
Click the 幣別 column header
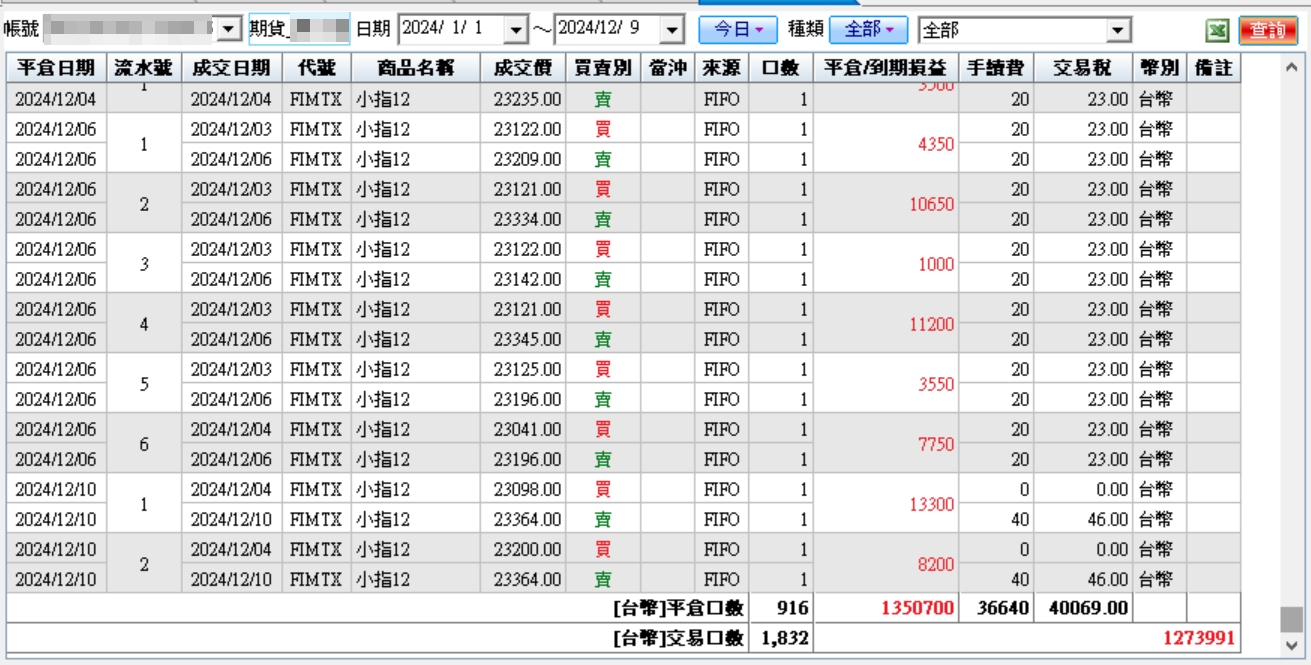coord(1160,68)
